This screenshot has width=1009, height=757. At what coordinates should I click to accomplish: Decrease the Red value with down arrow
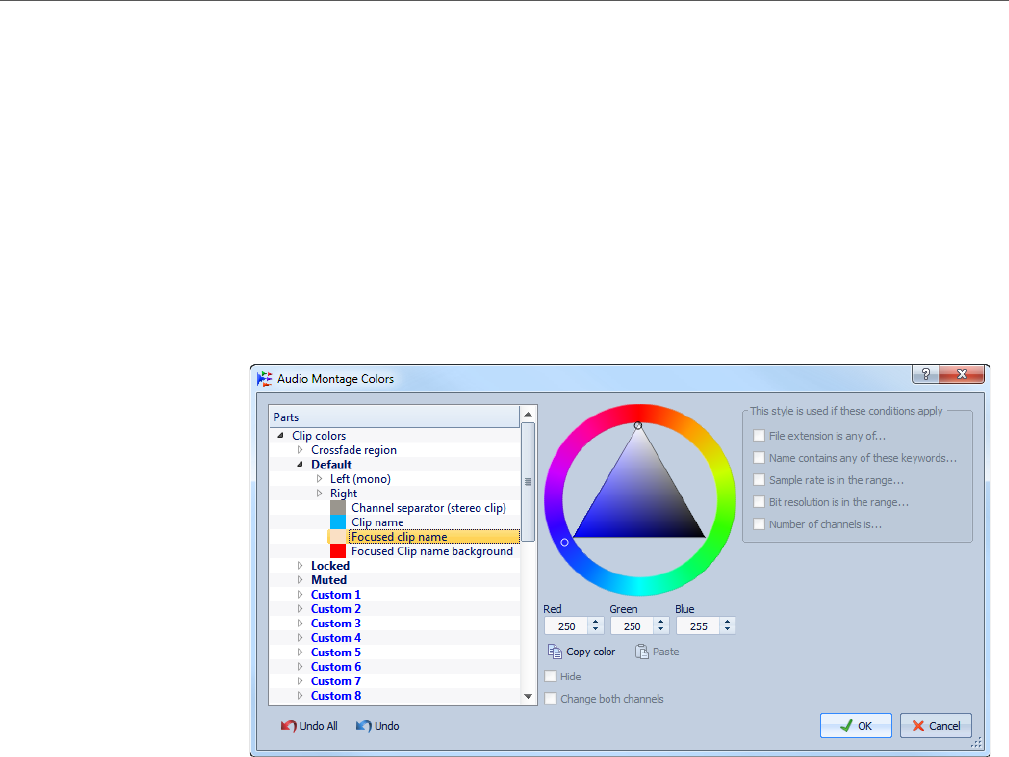596,630
